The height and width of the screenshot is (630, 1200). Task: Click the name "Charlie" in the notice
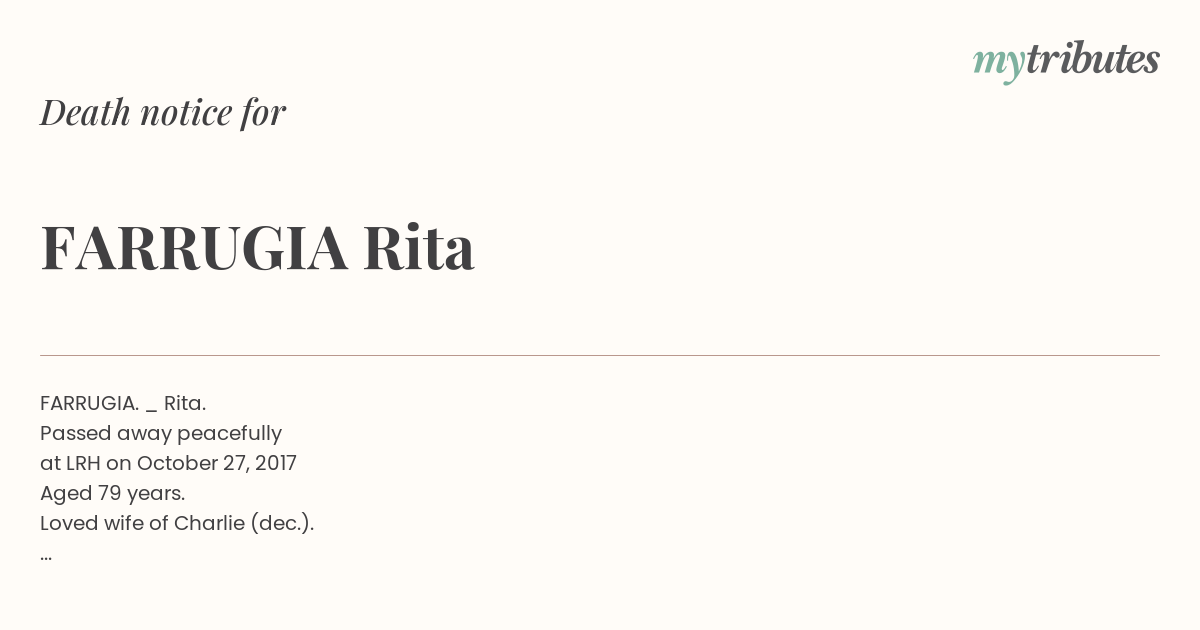click(x=209, y=523)
